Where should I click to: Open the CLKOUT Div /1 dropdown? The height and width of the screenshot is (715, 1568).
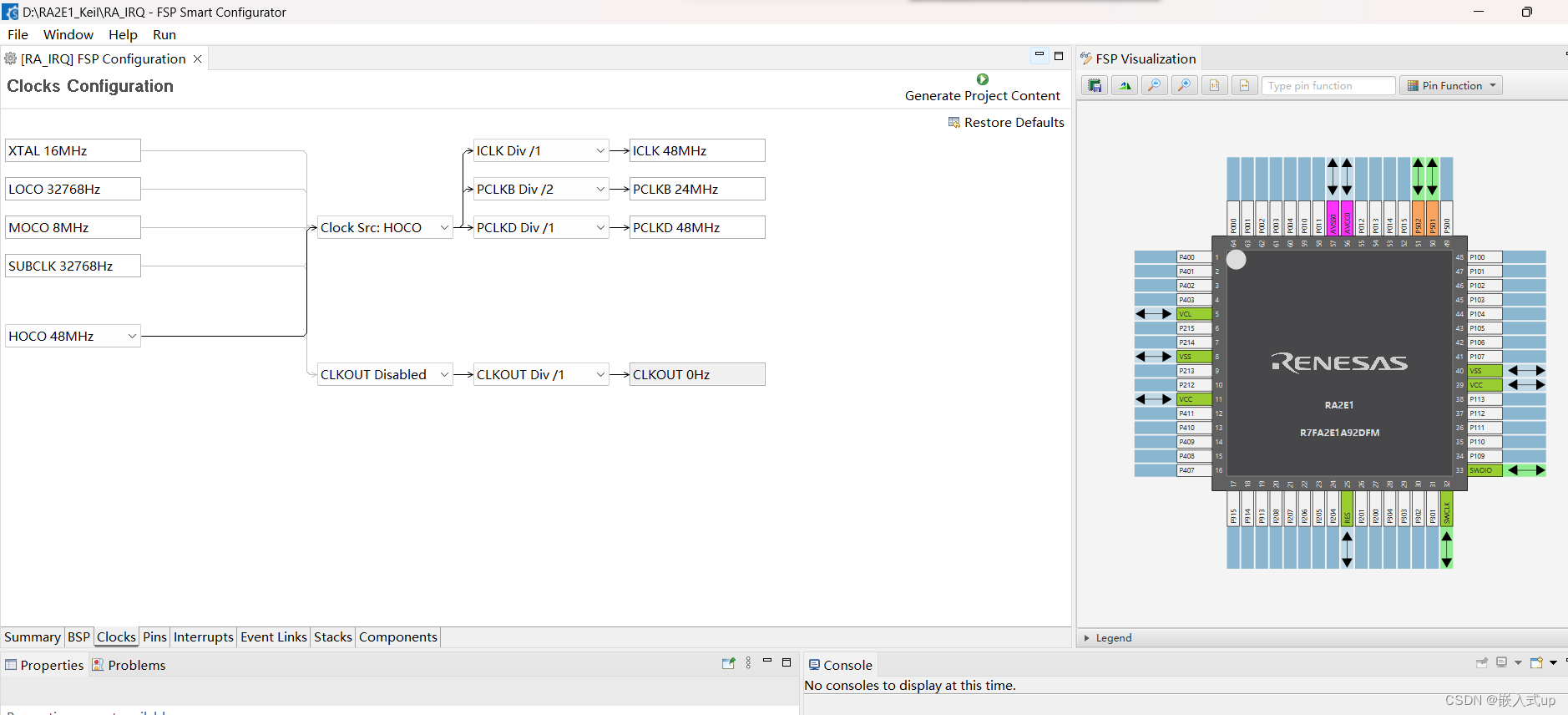pyautogui.click(x=541, y=374)
